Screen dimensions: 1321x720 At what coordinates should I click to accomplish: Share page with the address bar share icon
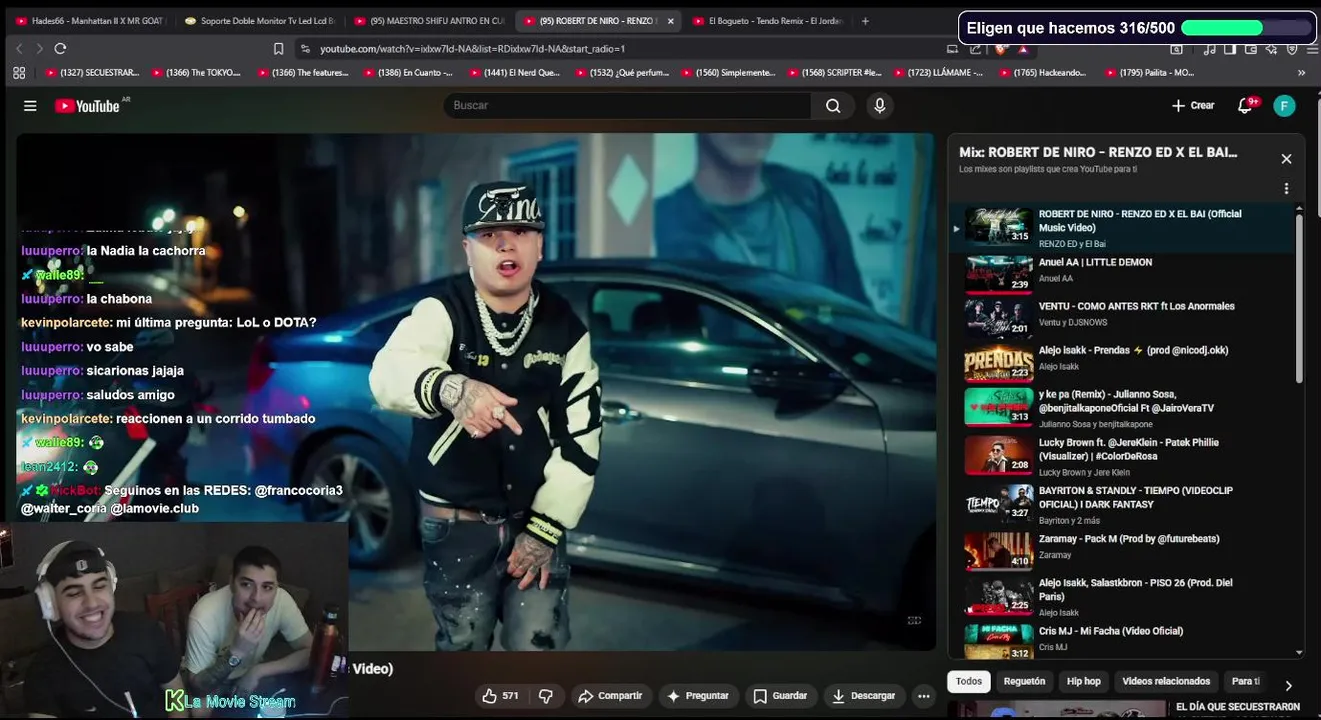975,48
